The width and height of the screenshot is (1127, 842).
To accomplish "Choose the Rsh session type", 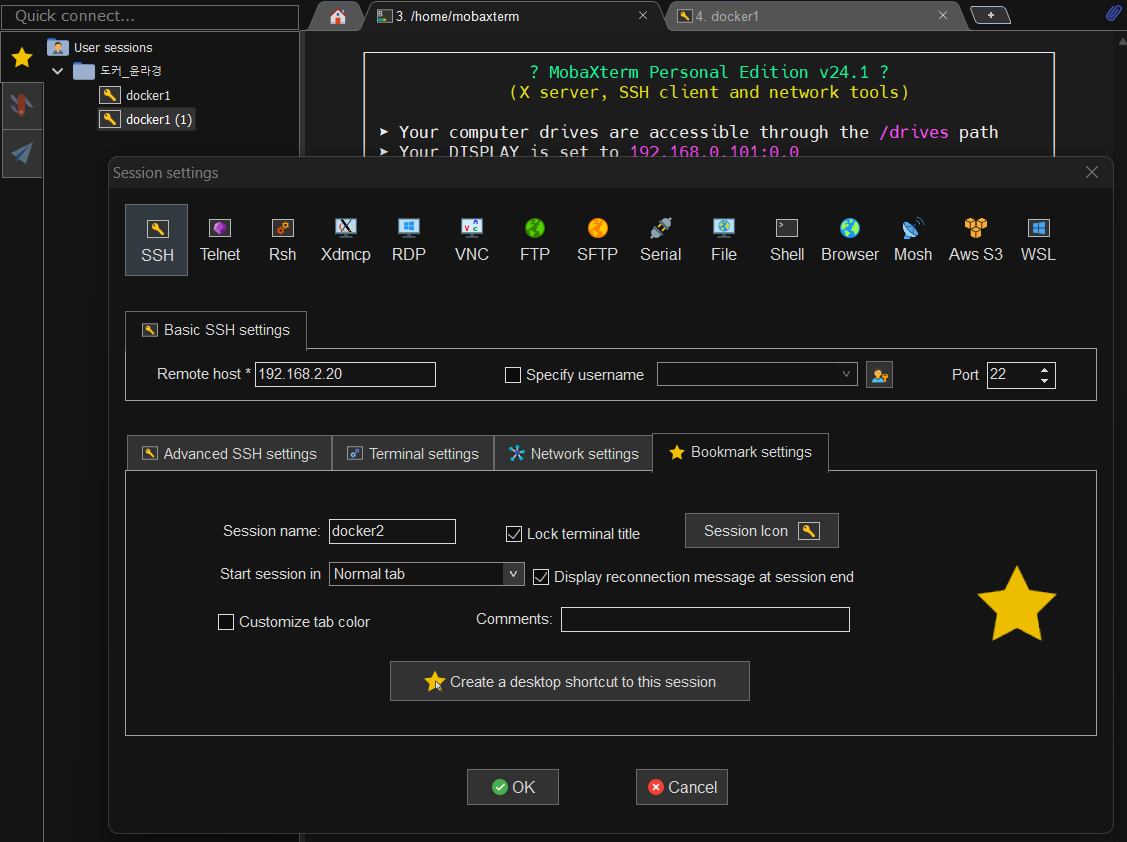I will pyautogui.click(x=282, y=240).
